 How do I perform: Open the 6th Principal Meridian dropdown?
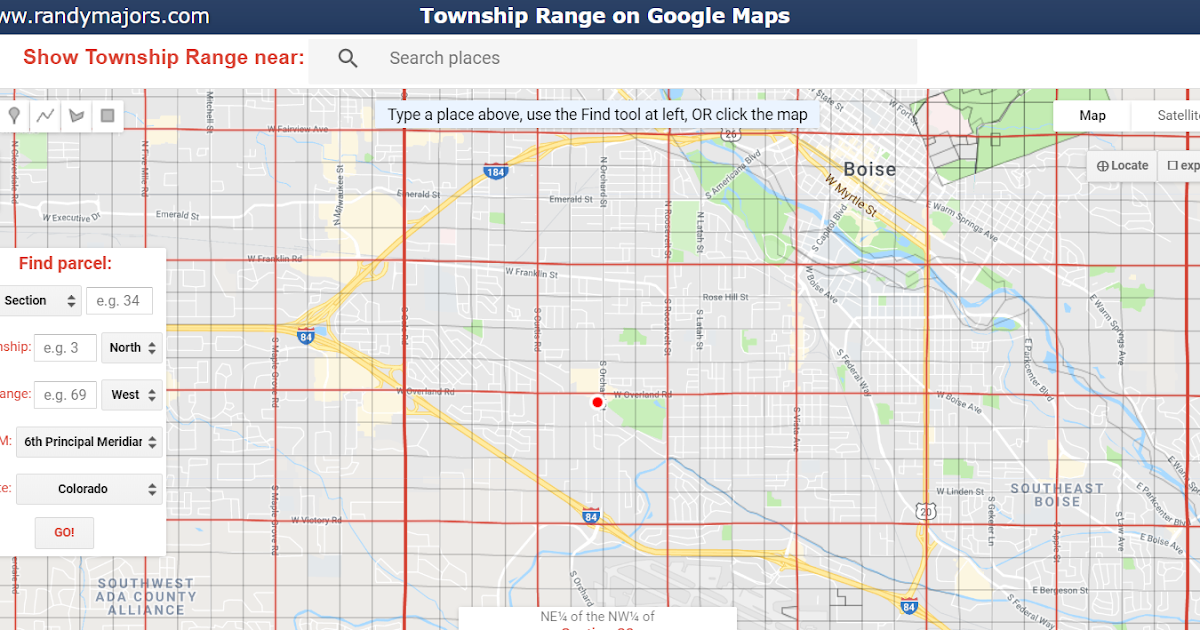click(x=88, y=441)
